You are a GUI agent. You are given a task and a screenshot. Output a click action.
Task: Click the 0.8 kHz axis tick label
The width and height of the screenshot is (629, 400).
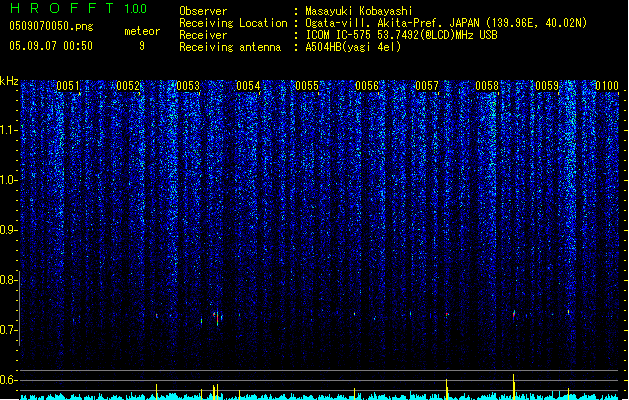8,280
